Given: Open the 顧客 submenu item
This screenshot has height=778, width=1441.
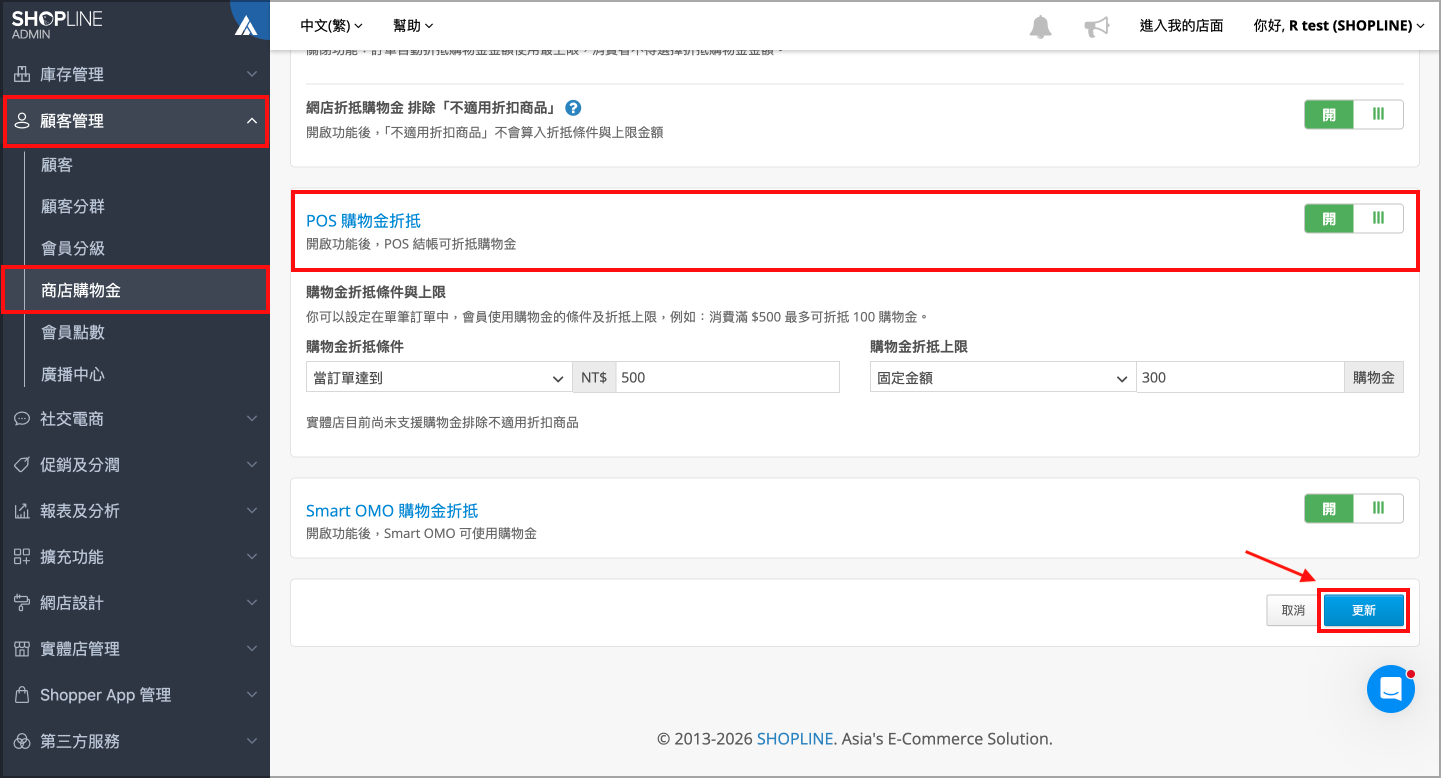Looking at the screenshot, I should pyautogui.click(x=57, y=165).
